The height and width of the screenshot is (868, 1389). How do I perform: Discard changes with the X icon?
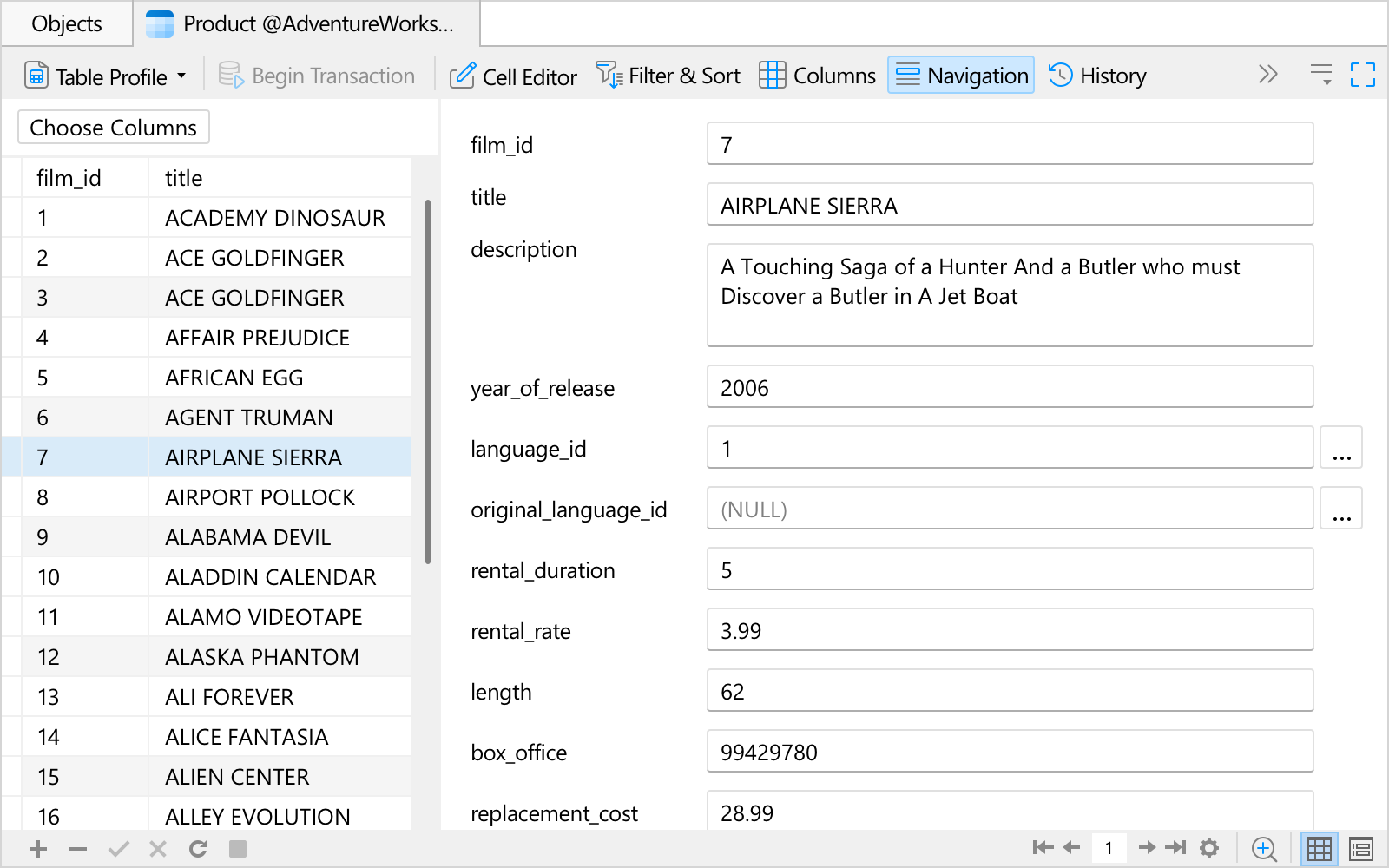[x=158, y=849]
